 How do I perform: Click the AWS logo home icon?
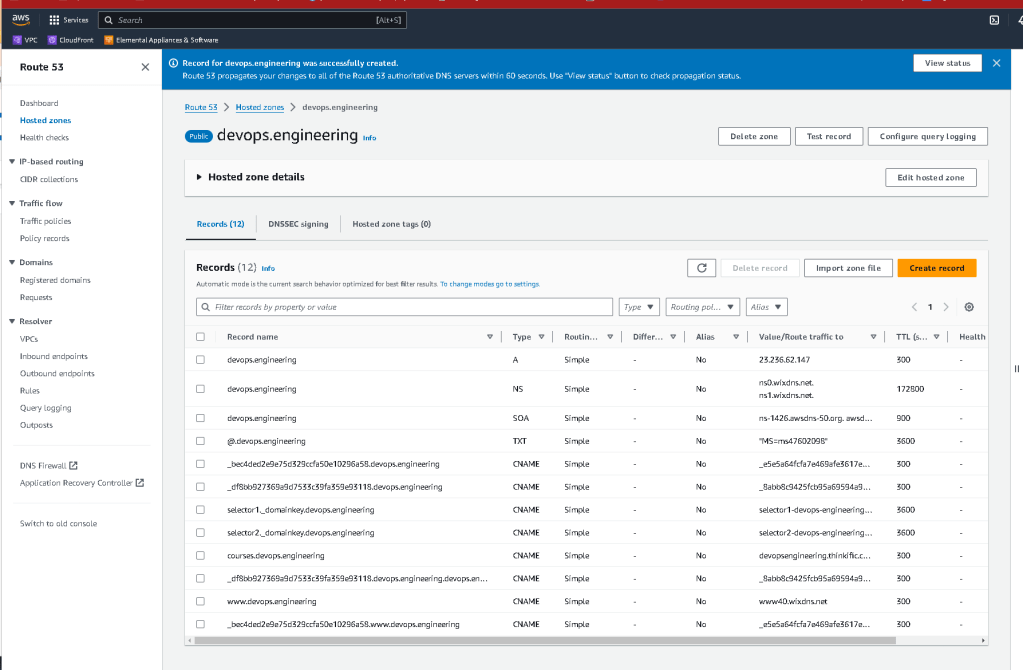(x=21, y=20)
